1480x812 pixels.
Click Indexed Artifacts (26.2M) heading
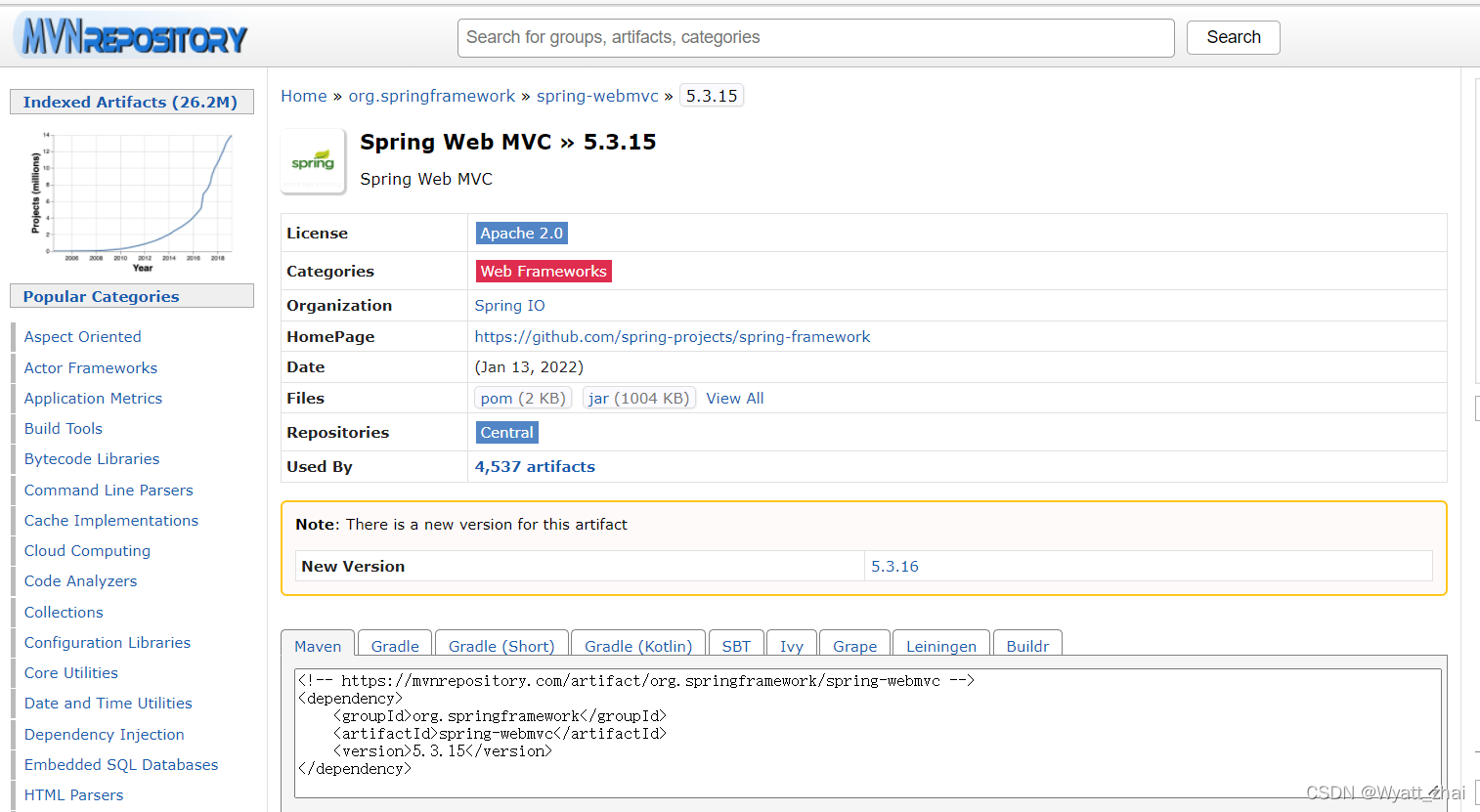click(131, 102)
